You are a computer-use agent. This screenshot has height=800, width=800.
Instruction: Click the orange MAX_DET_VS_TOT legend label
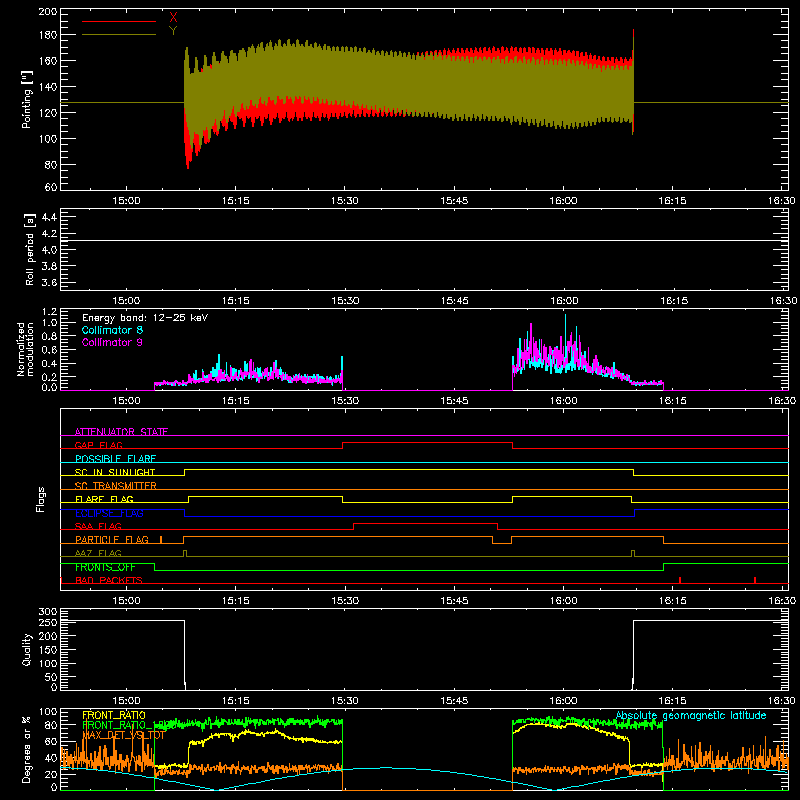pos(123,735)
